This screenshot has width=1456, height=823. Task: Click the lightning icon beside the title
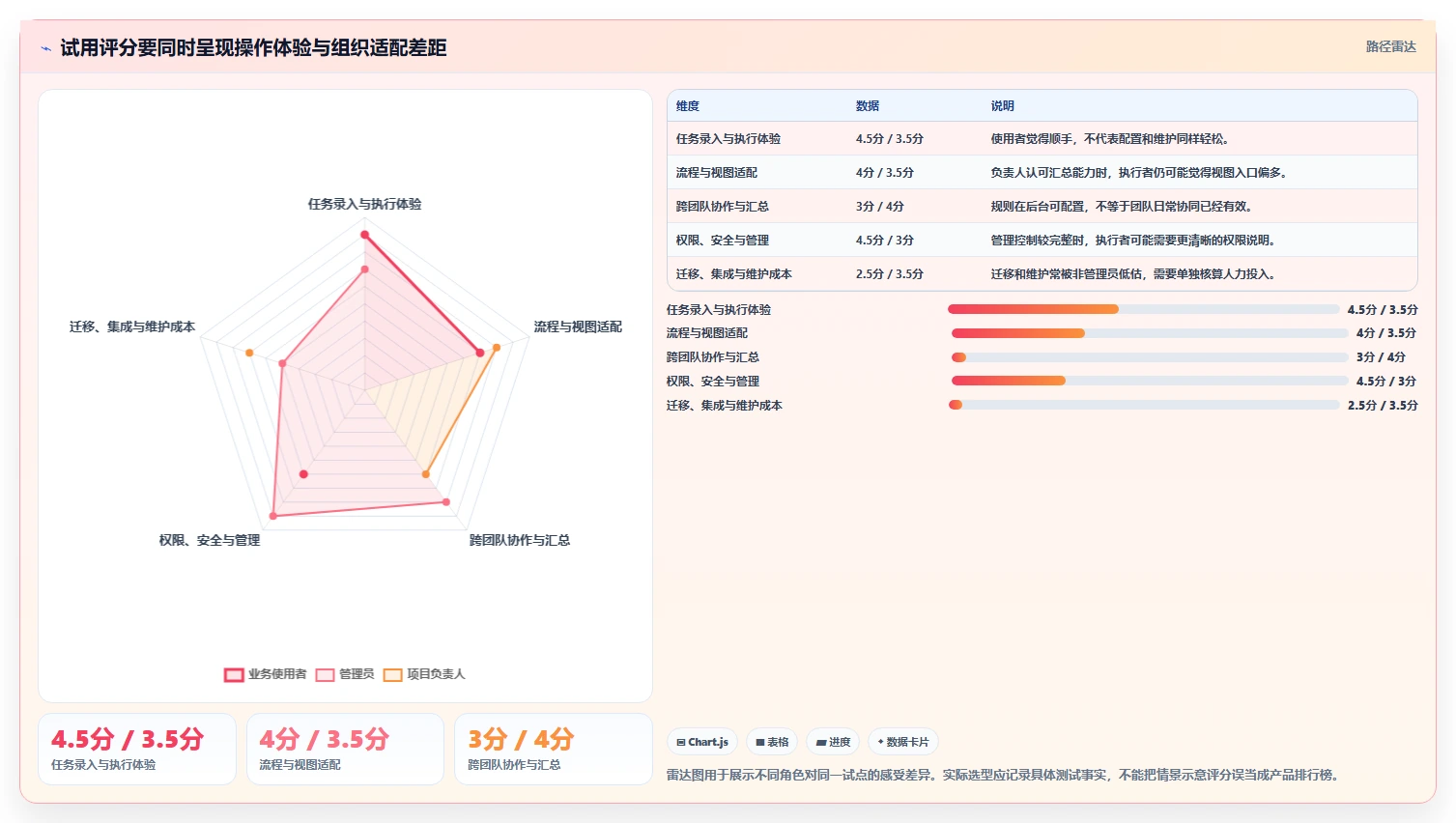click(45, 48)
